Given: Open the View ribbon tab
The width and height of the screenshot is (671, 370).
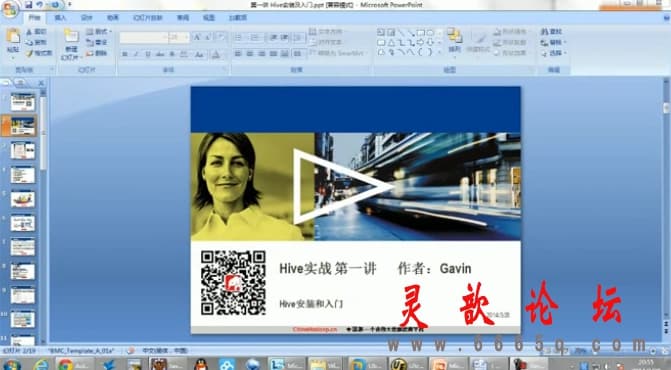Looking at the screenshot, I should click(208, 18).
